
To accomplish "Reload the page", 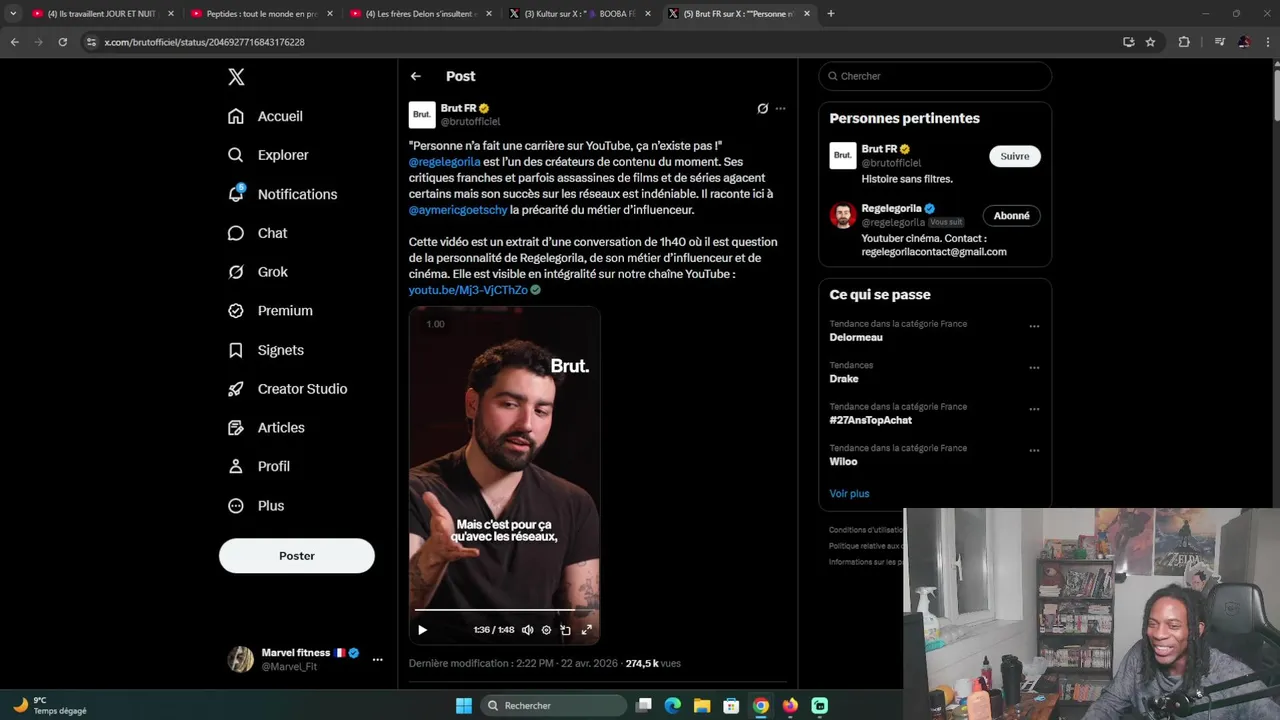I will 62,42.
